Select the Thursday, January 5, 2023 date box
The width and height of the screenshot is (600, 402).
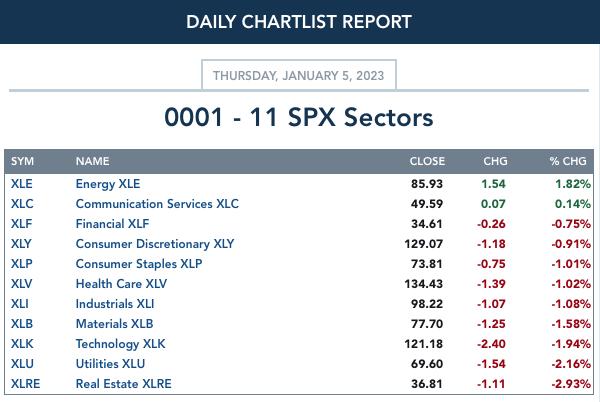click(299, 75)
